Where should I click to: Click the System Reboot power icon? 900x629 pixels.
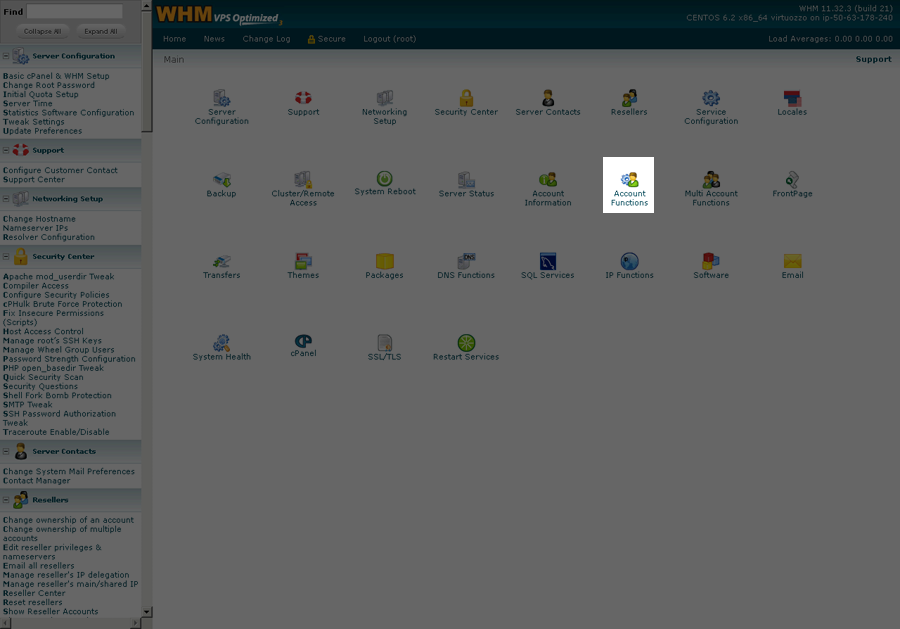click(x=385, y=178)
